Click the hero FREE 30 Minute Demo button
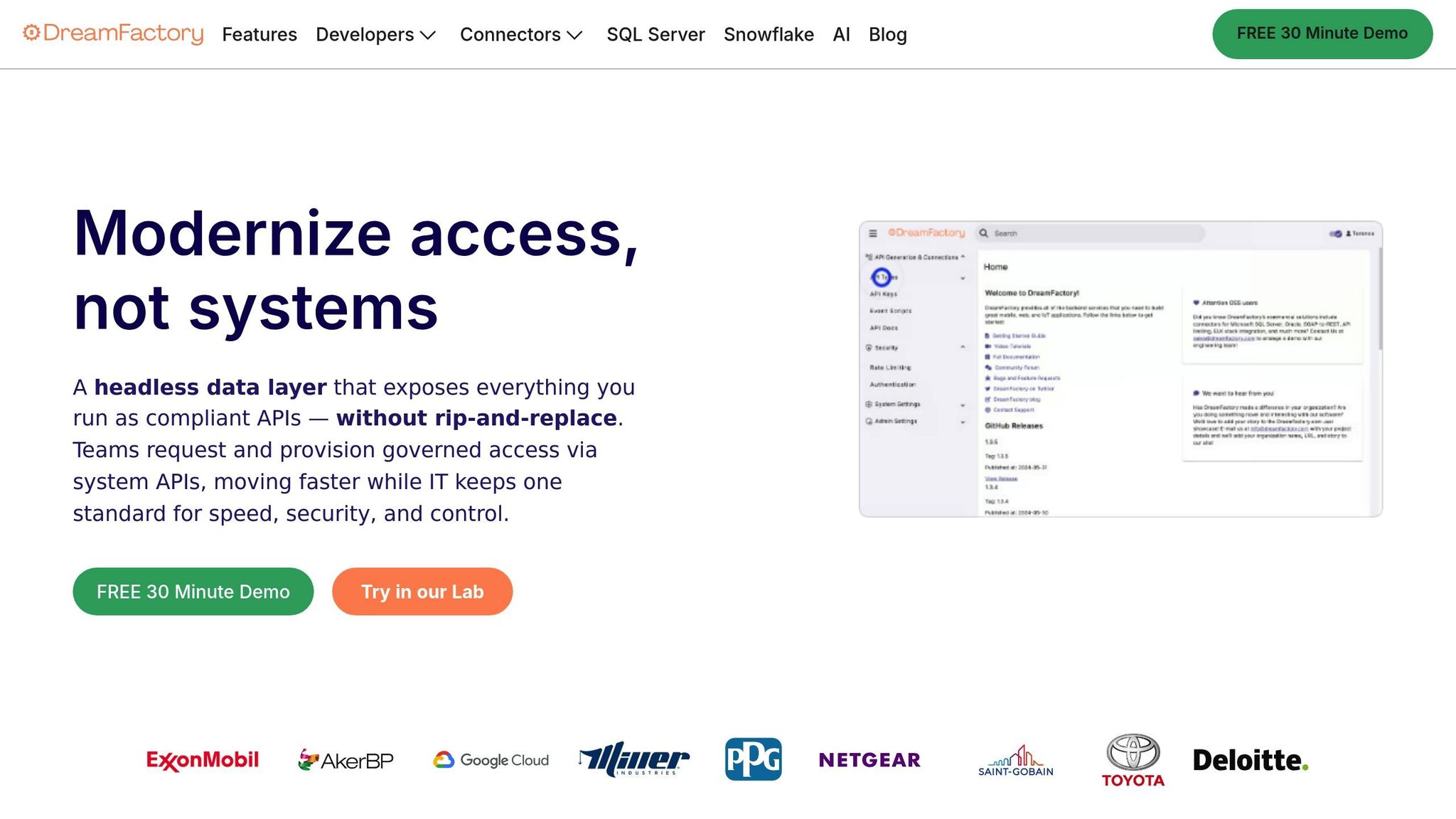This screenshot has width=1456, height=819. [x=193, y=591]
